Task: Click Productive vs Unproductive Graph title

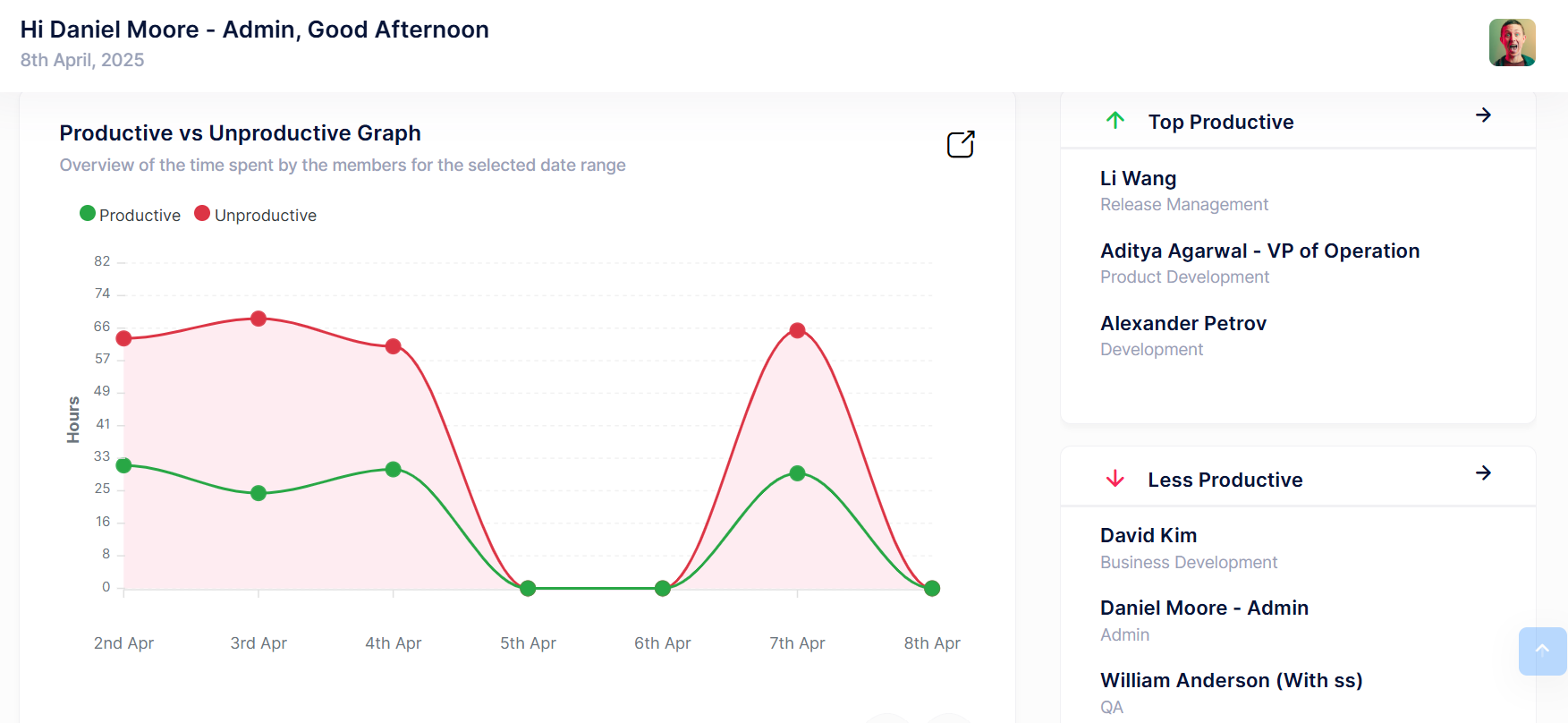Action: pos(240,132)
